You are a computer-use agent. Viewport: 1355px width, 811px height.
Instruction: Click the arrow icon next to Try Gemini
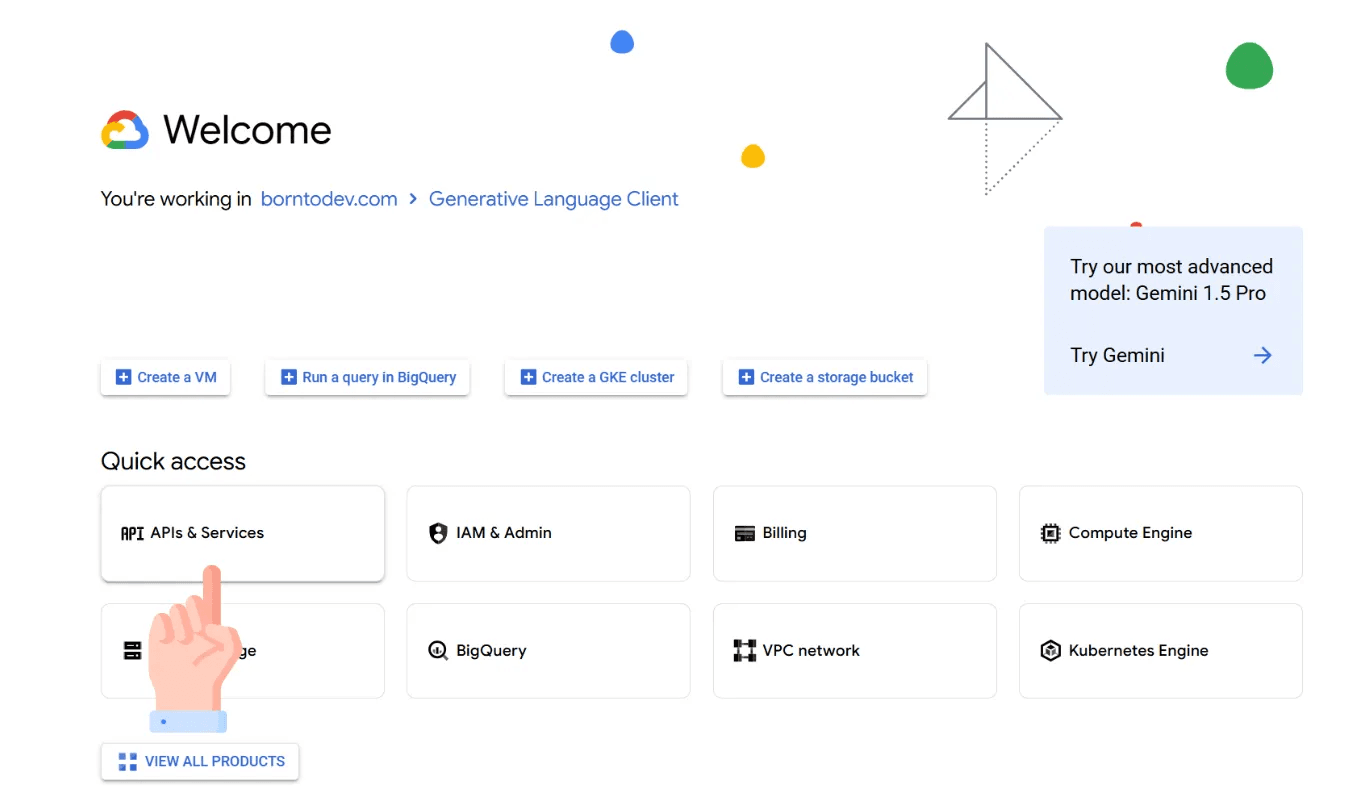(1262, 355)
